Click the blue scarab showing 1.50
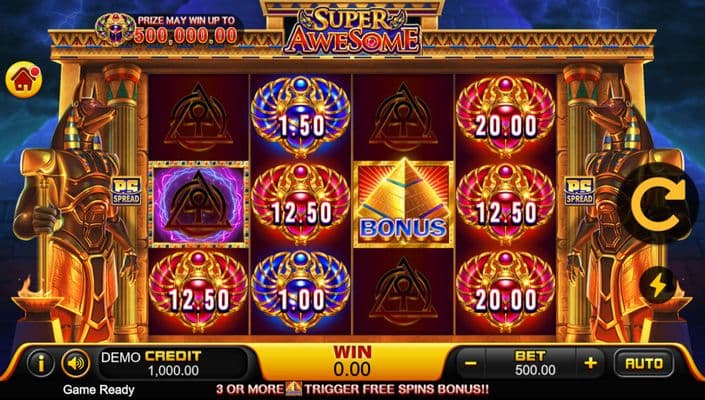This screenshot has width=705, height=400. coord(300,116)
